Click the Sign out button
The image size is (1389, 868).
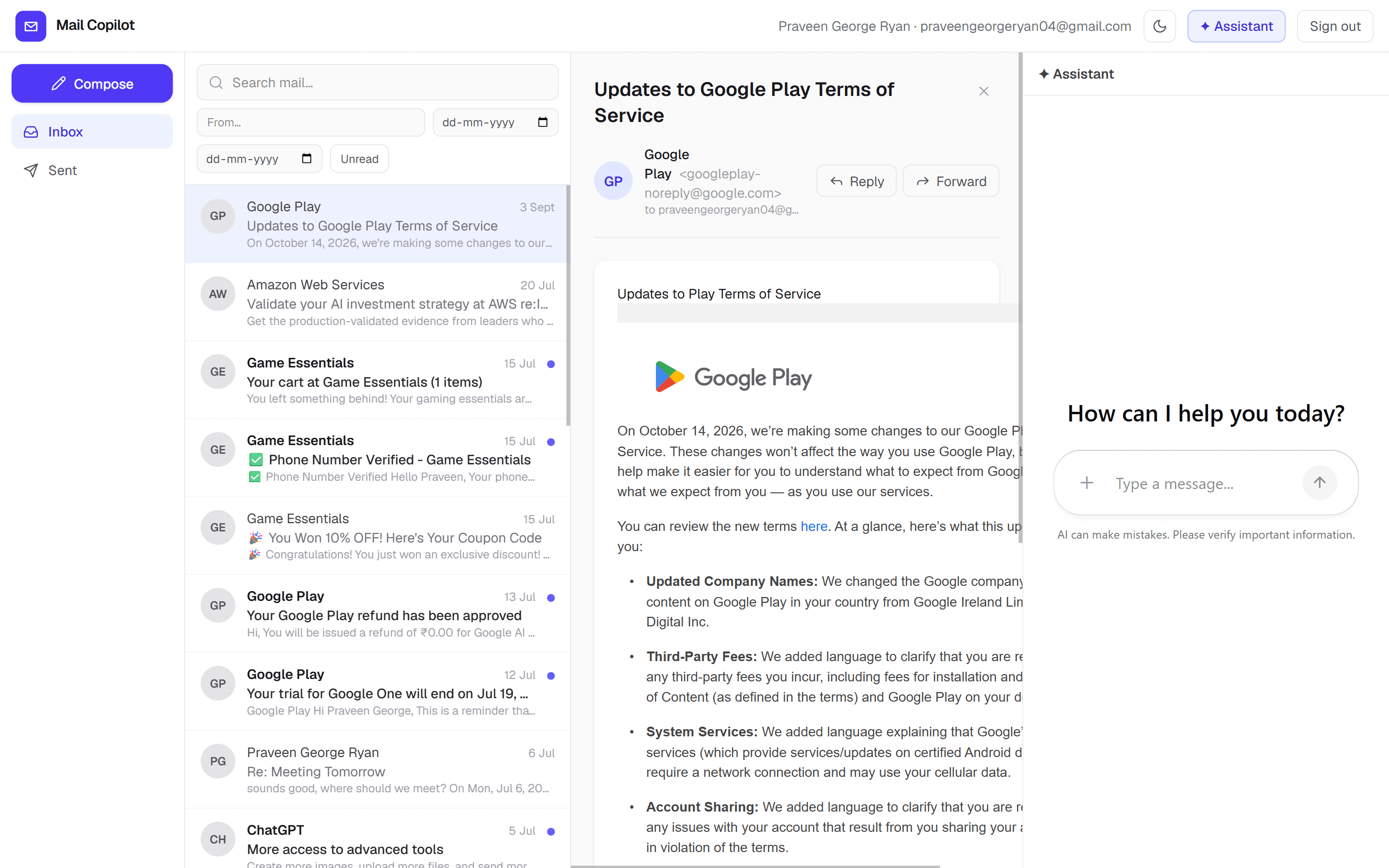pyautogui.click(x=1335, y=26)
